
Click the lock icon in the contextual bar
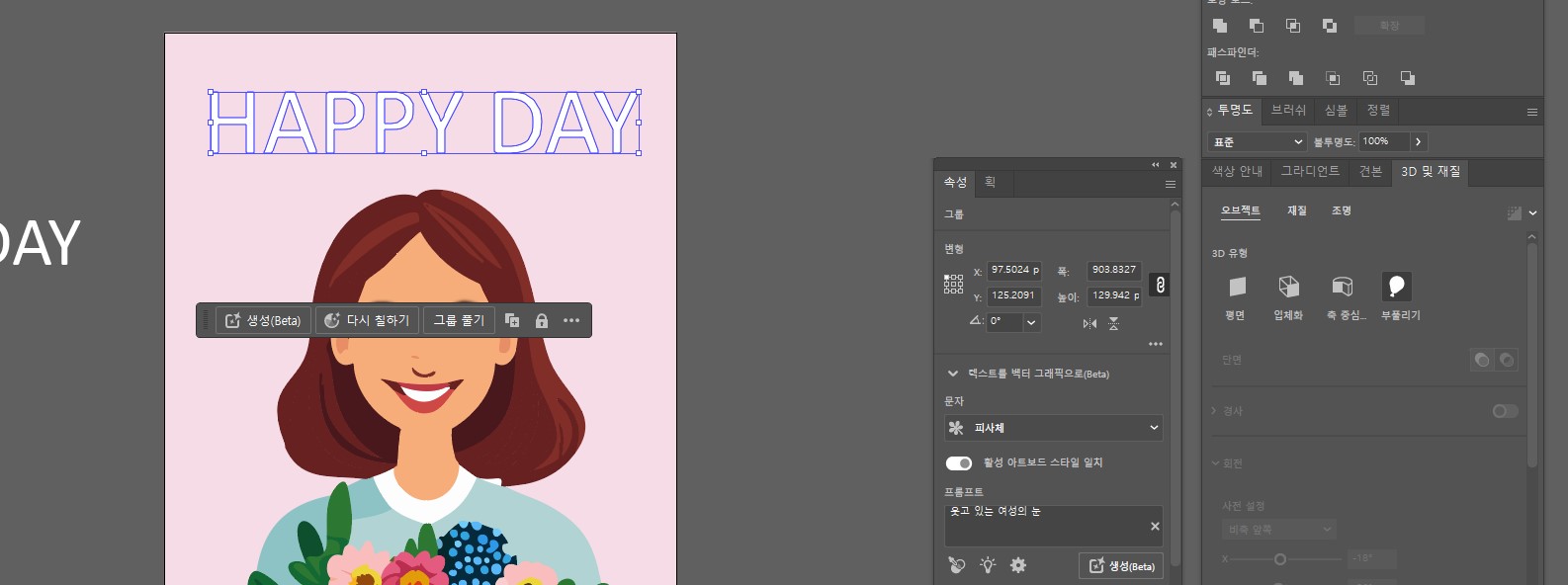point(542,320)
